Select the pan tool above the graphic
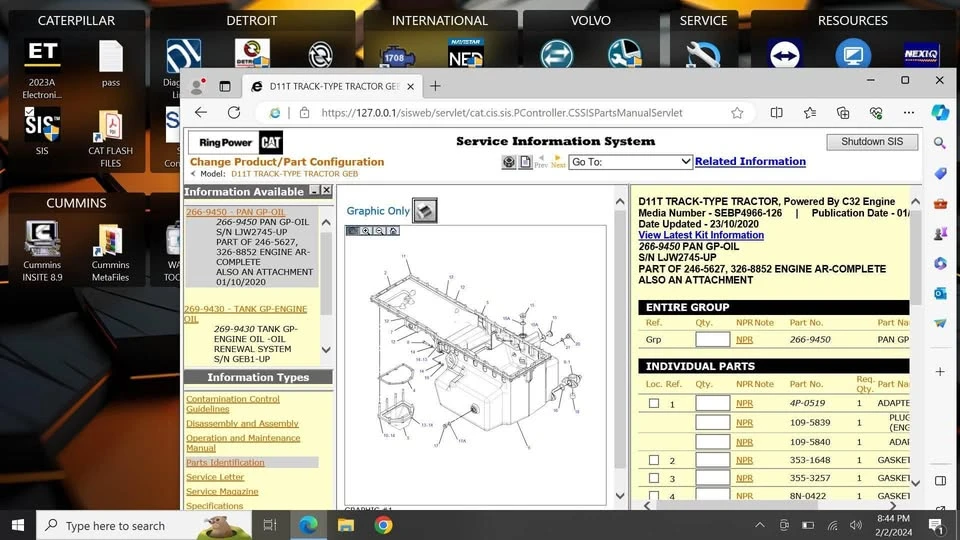Viewport: 960px width, 540px height. [352, 231]
